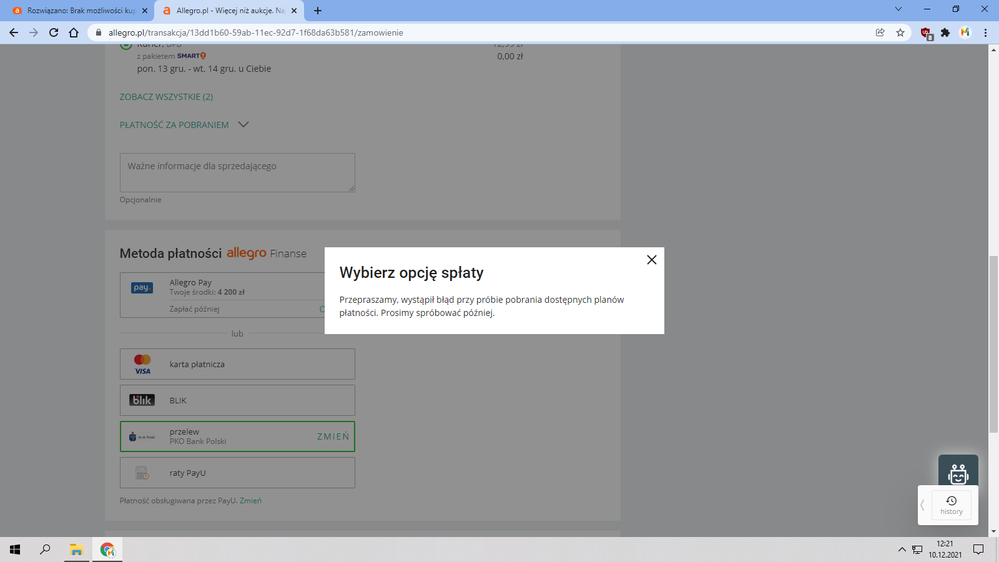Select przelew PKO Bank Polski option
This screenshot has width=999, height=562.
coord(237,436)
